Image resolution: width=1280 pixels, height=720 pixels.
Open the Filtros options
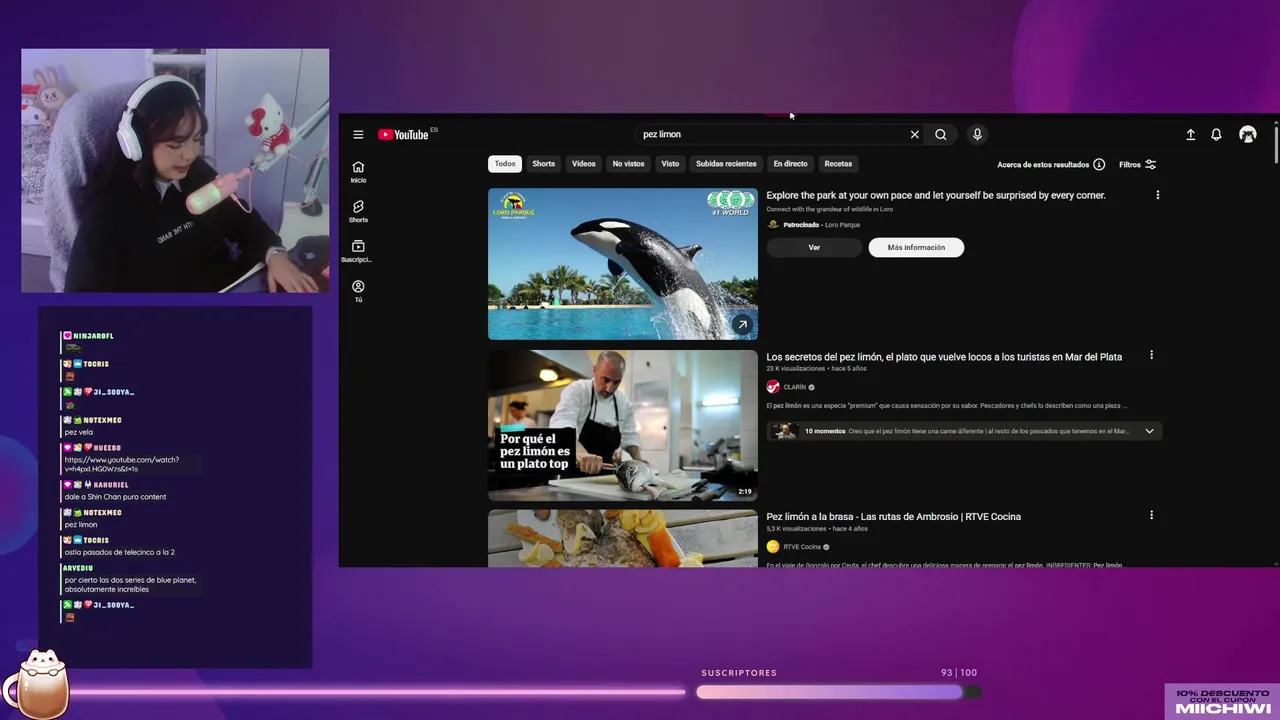(x=1137, y=164)
